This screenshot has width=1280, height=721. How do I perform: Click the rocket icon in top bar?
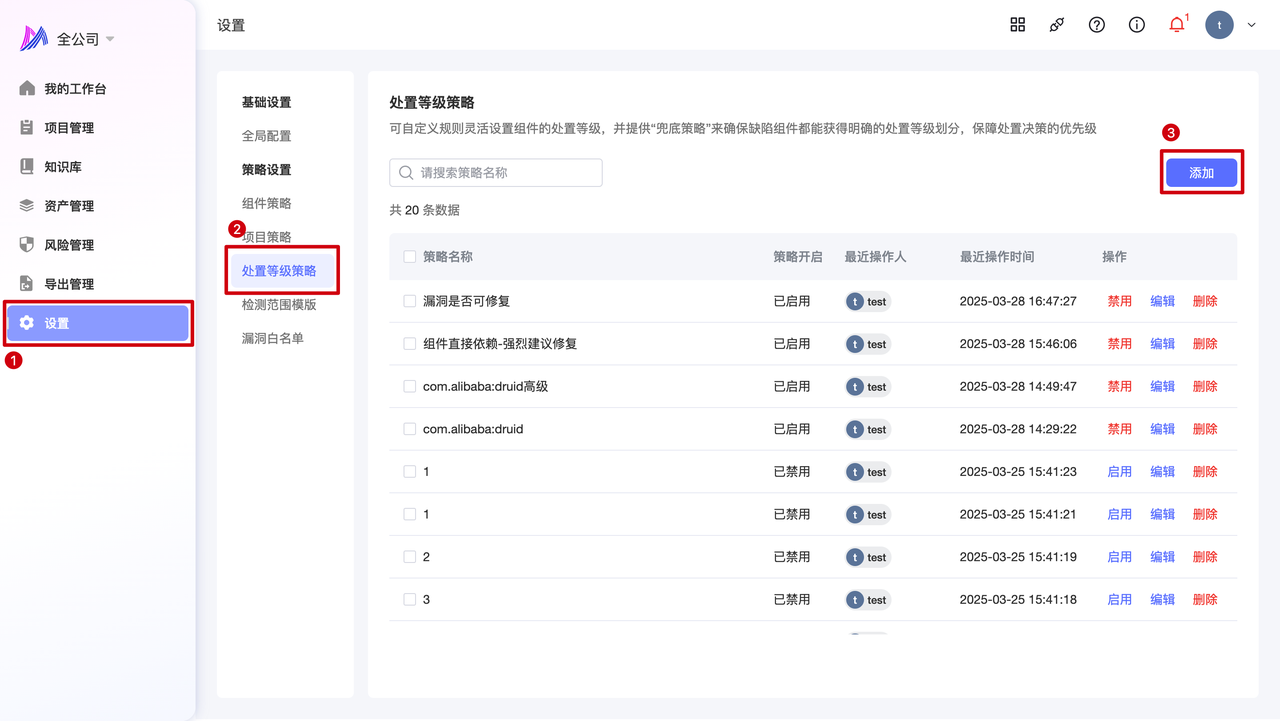(x=1057, y=25)
